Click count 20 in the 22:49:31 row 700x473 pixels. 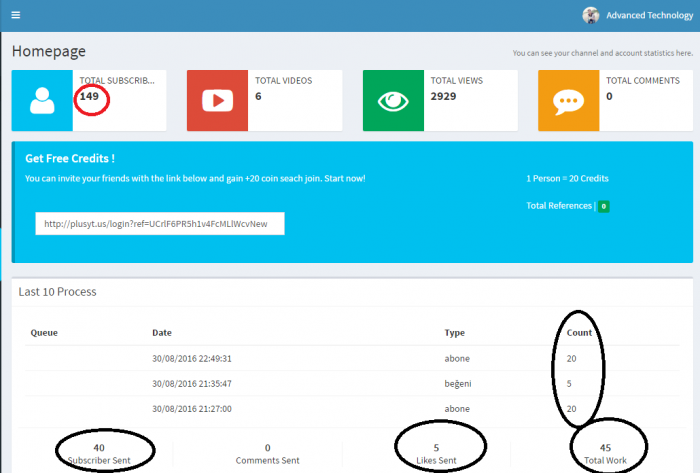pyautogui.click(x=571, y=359)
